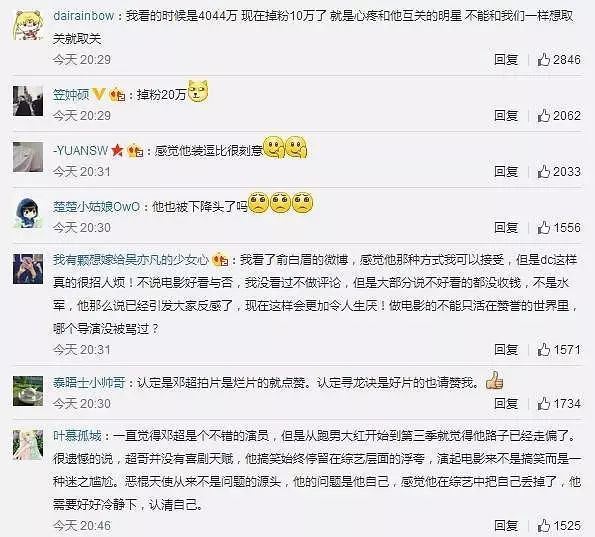The image size is (595, 537).
Task: Open dairainbow's profile via username
Action: pos(83,16)
